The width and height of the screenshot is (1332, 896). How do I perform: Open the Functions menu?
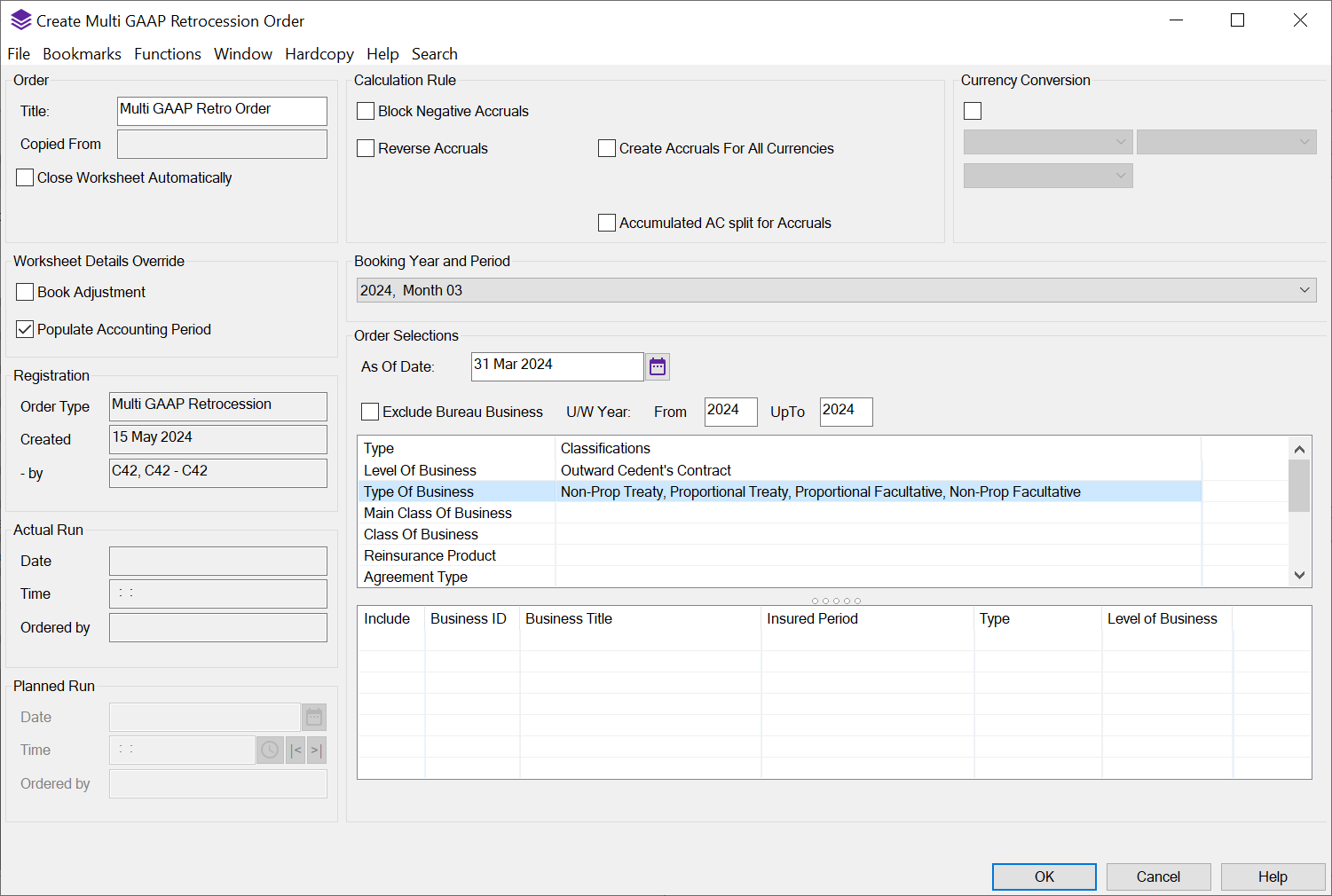click(x=168, y=54)
